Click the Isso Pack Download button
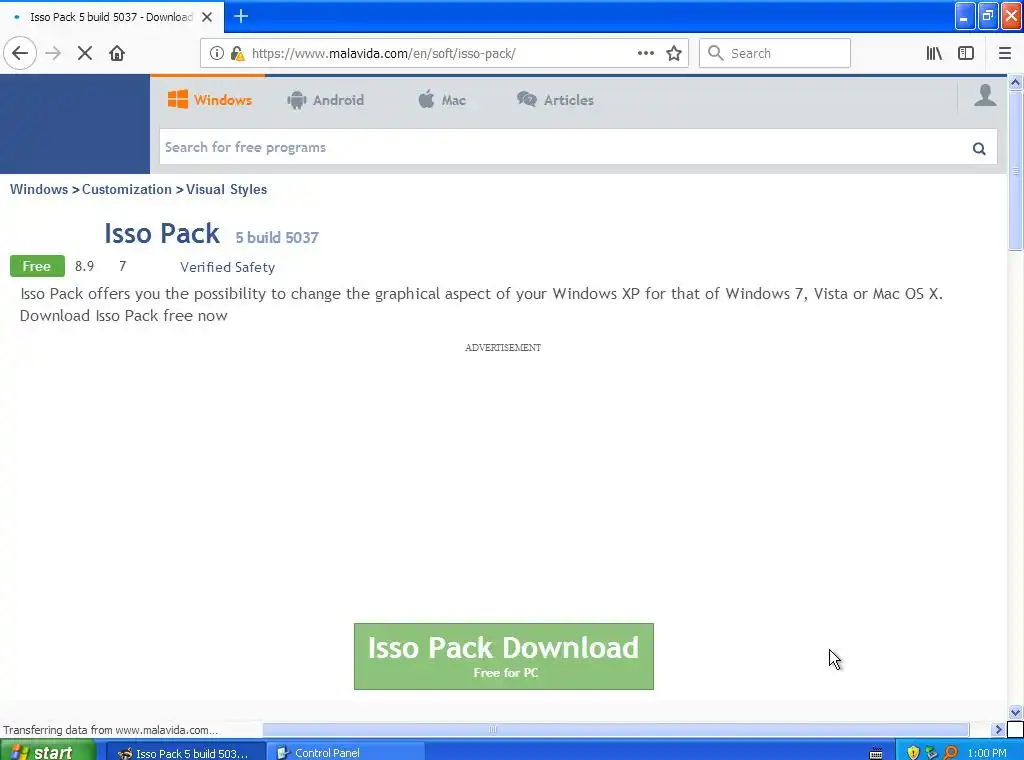This screenshot has width=1024, height=760. 504,656
